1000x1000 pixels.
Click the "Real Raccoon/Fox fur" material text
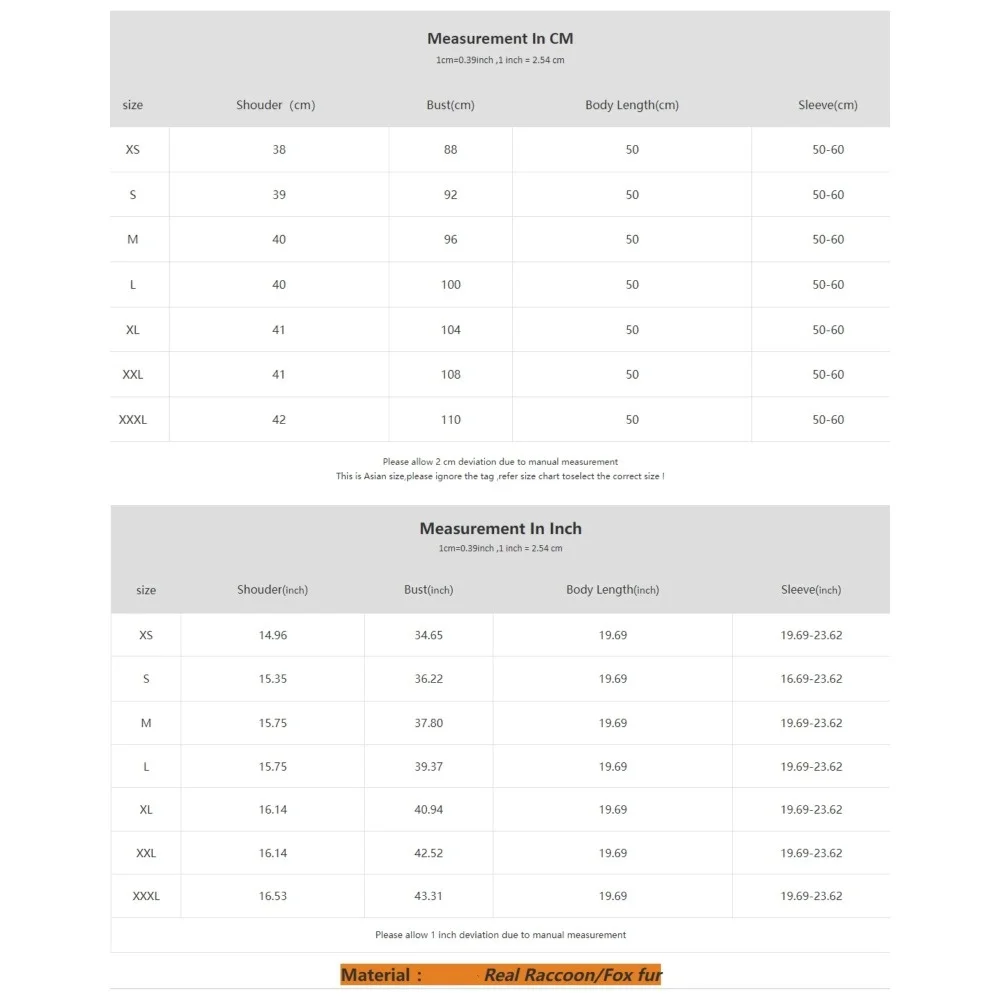tap(573, 975)
